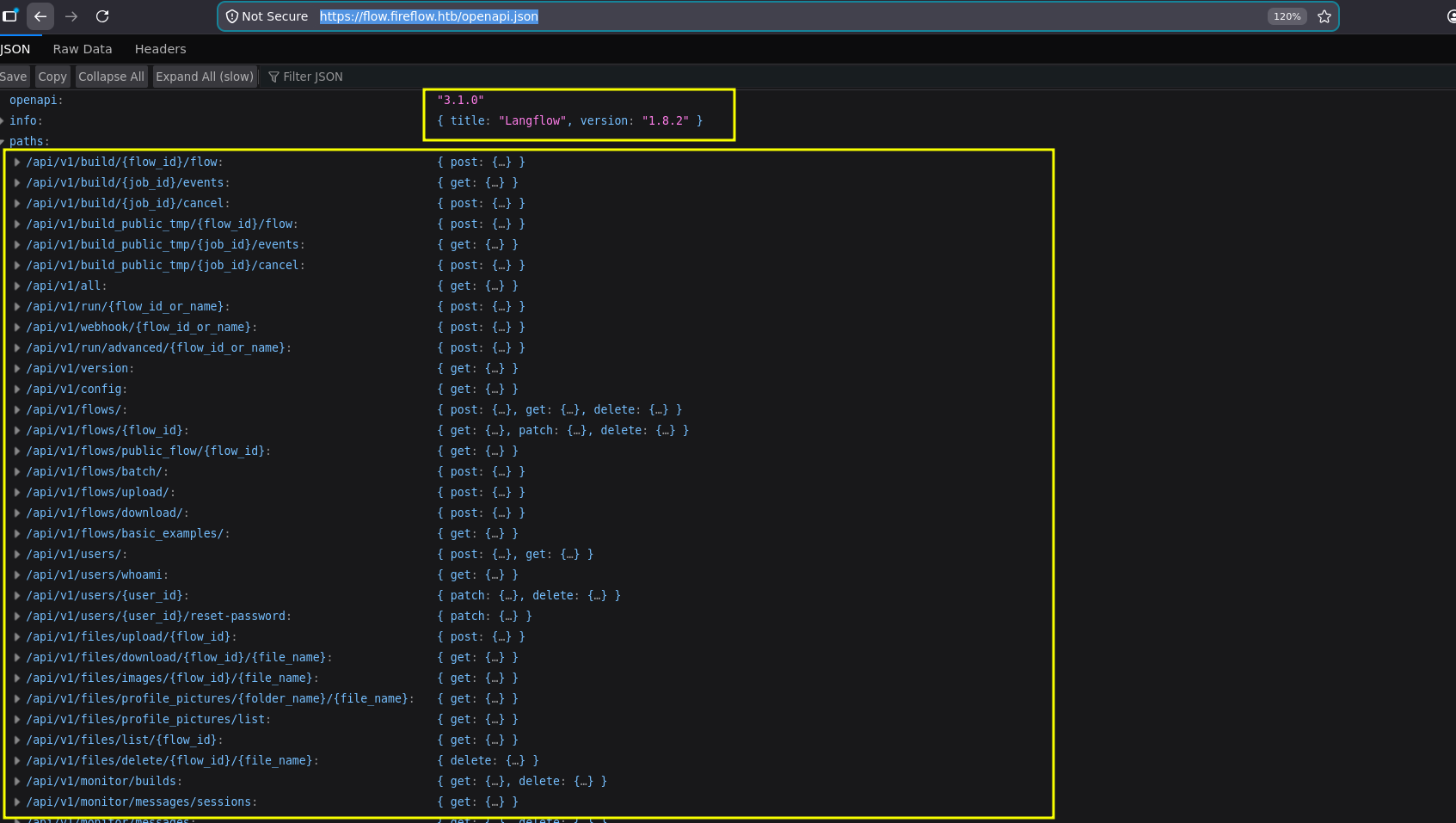Viewport: 1456px width, 823px height.
Task: Expand the /api/v1/build/{flow_id}/flow node
Action: coord(17,162)
